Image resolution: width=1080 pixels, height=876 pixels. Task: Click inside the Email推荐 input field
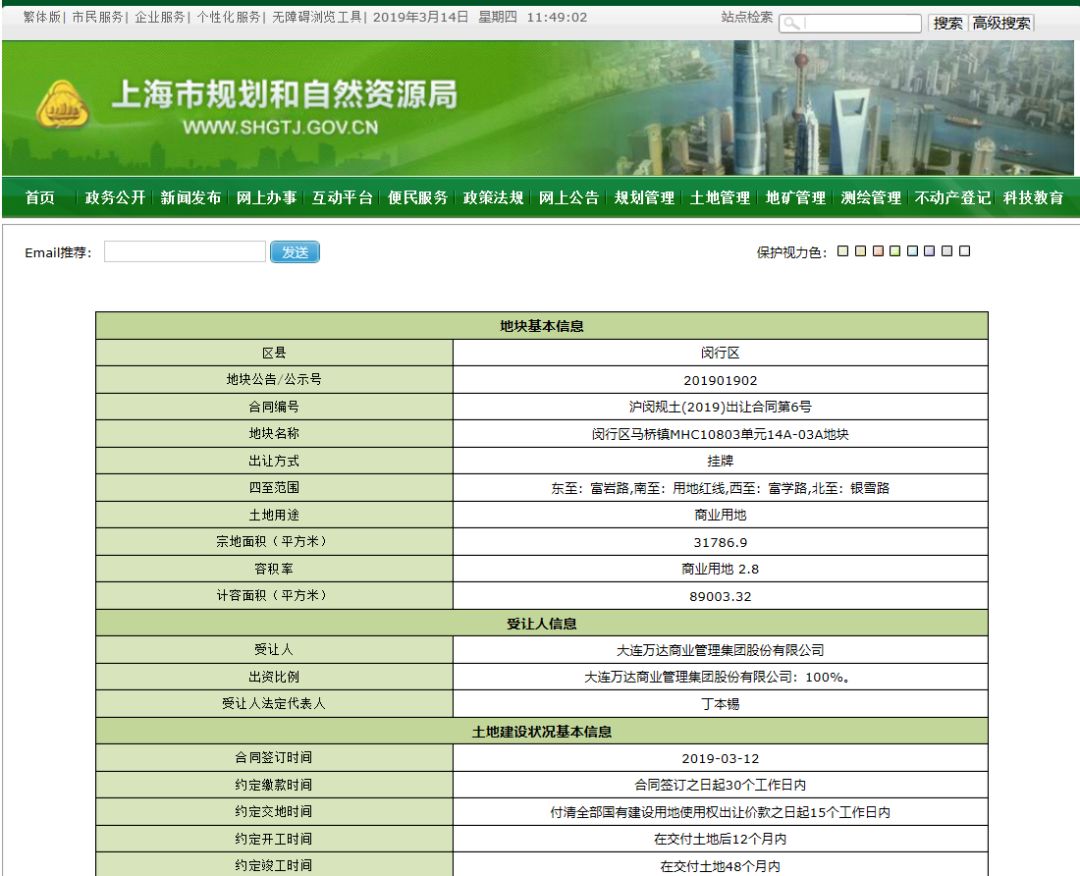click(185, 251)
